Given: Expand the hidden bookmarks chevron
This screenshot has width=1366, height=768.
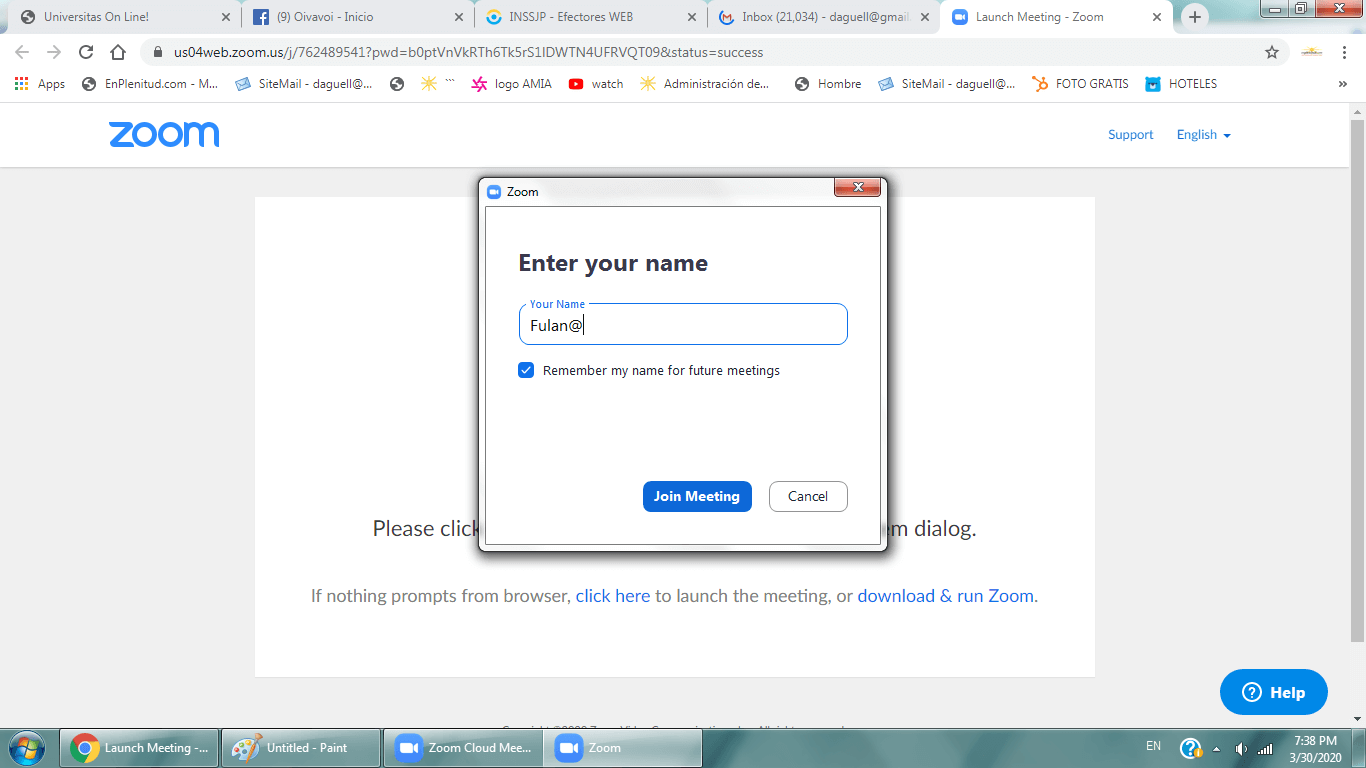Looking at the screenshot, I should pos(1342,84).
